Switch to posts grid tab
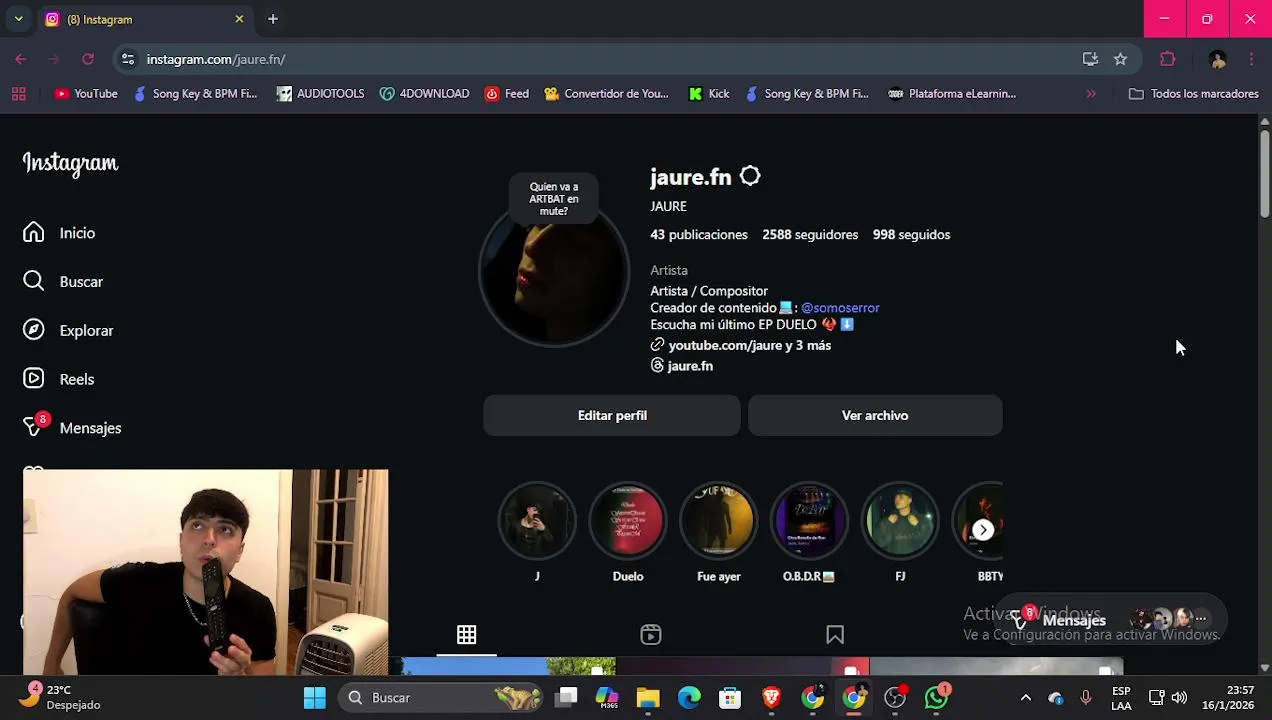This screenshot has height=720, width=1272. tap(466, 635)
